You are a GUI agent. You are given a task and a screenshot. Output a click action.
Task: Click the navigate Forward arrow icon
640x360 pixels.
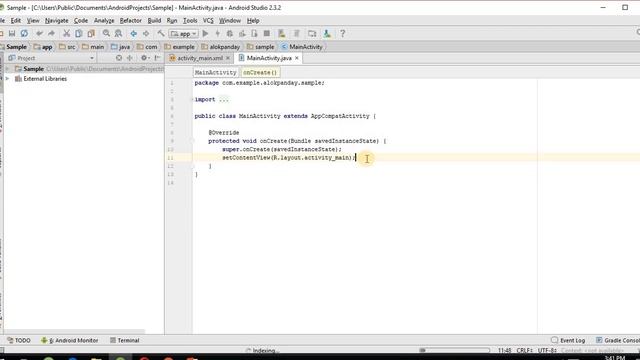pyautogui.click(x=146, y=33)
